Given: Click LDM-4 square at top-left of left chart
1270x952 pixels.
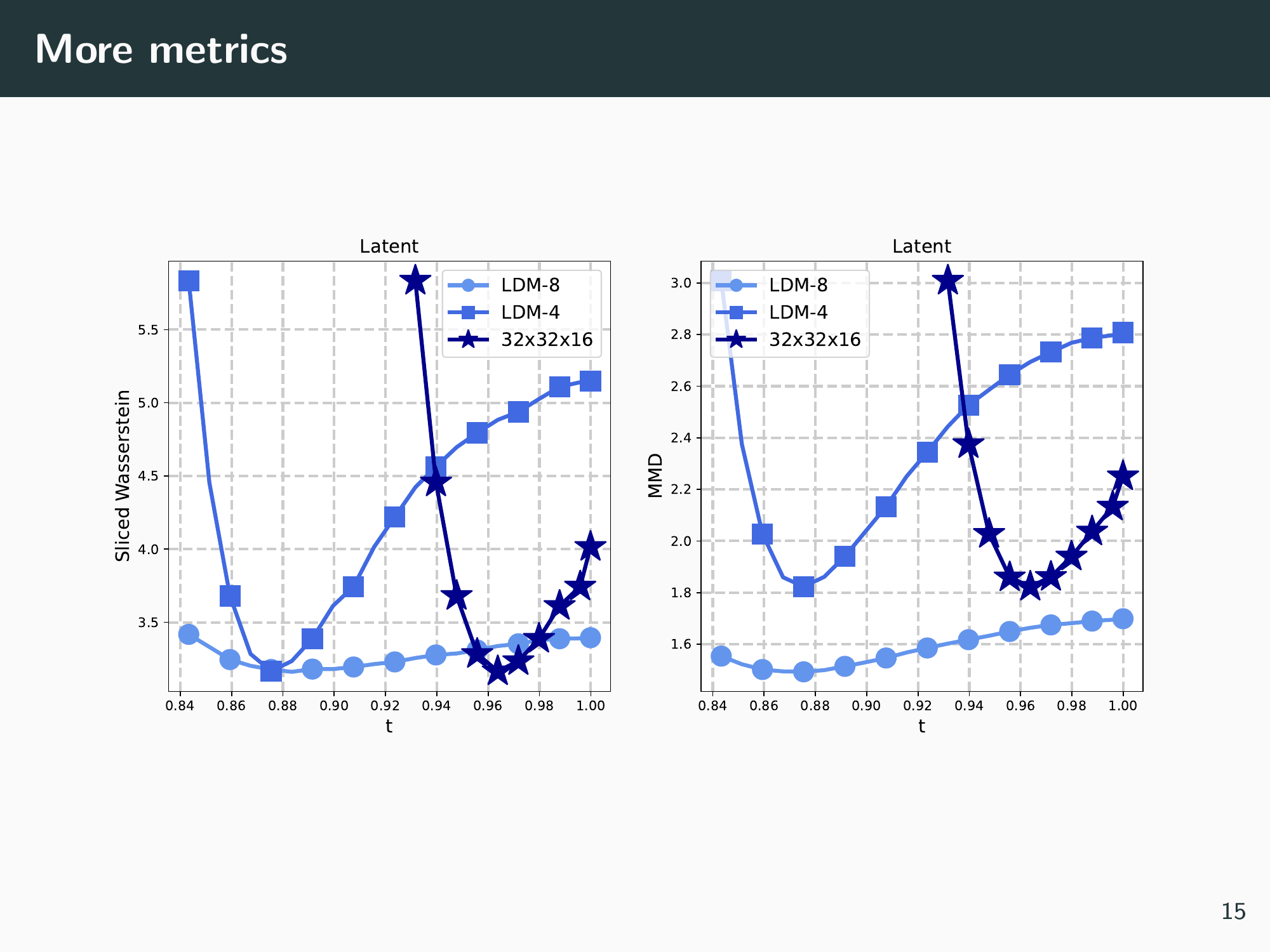Looking at the screenshot, I should click(189, 281).
